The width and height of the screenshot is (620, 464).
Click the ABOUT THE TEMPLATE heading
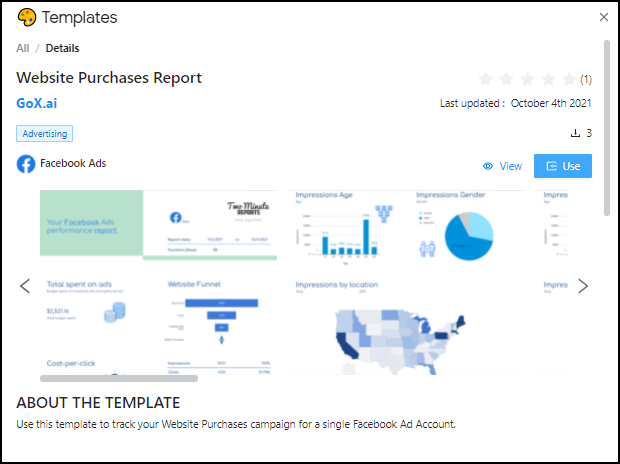click(x=98, y=403)
